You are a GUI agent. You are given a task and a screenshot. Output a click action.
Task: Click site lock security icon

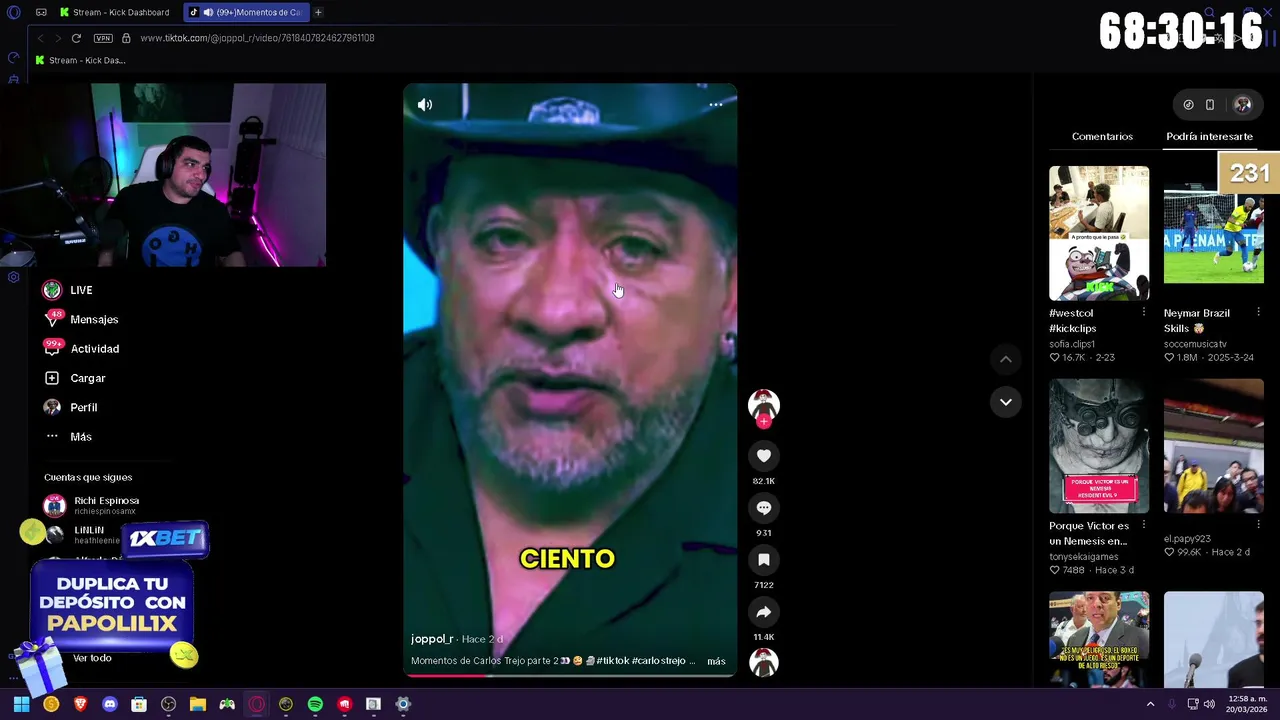(x=126, y=38)
